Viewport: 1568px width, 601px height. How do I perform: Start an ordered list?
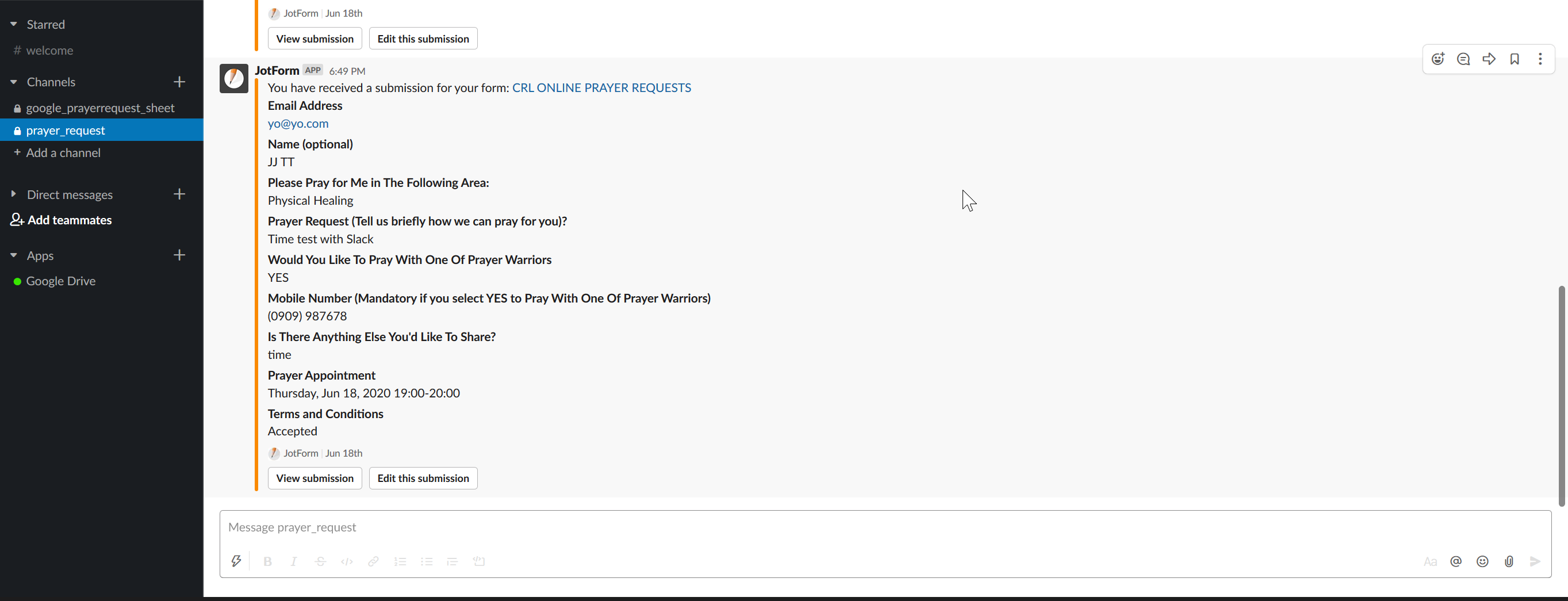pos(400,561)
